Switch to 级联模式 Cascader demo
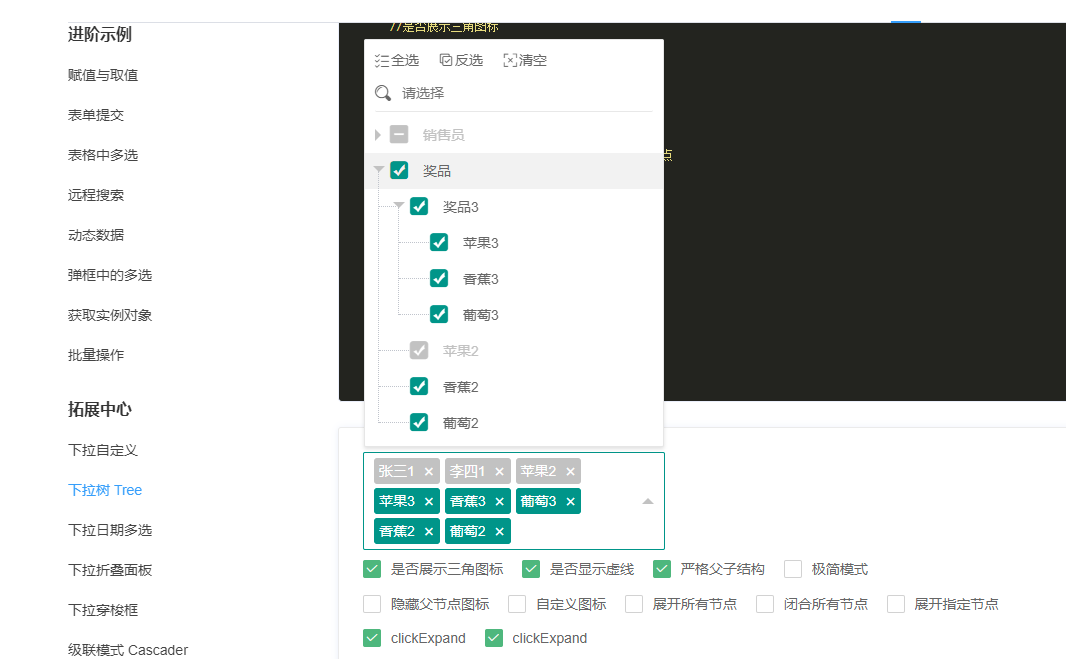This screenshot has height=659, width=1066. [130, 649]
